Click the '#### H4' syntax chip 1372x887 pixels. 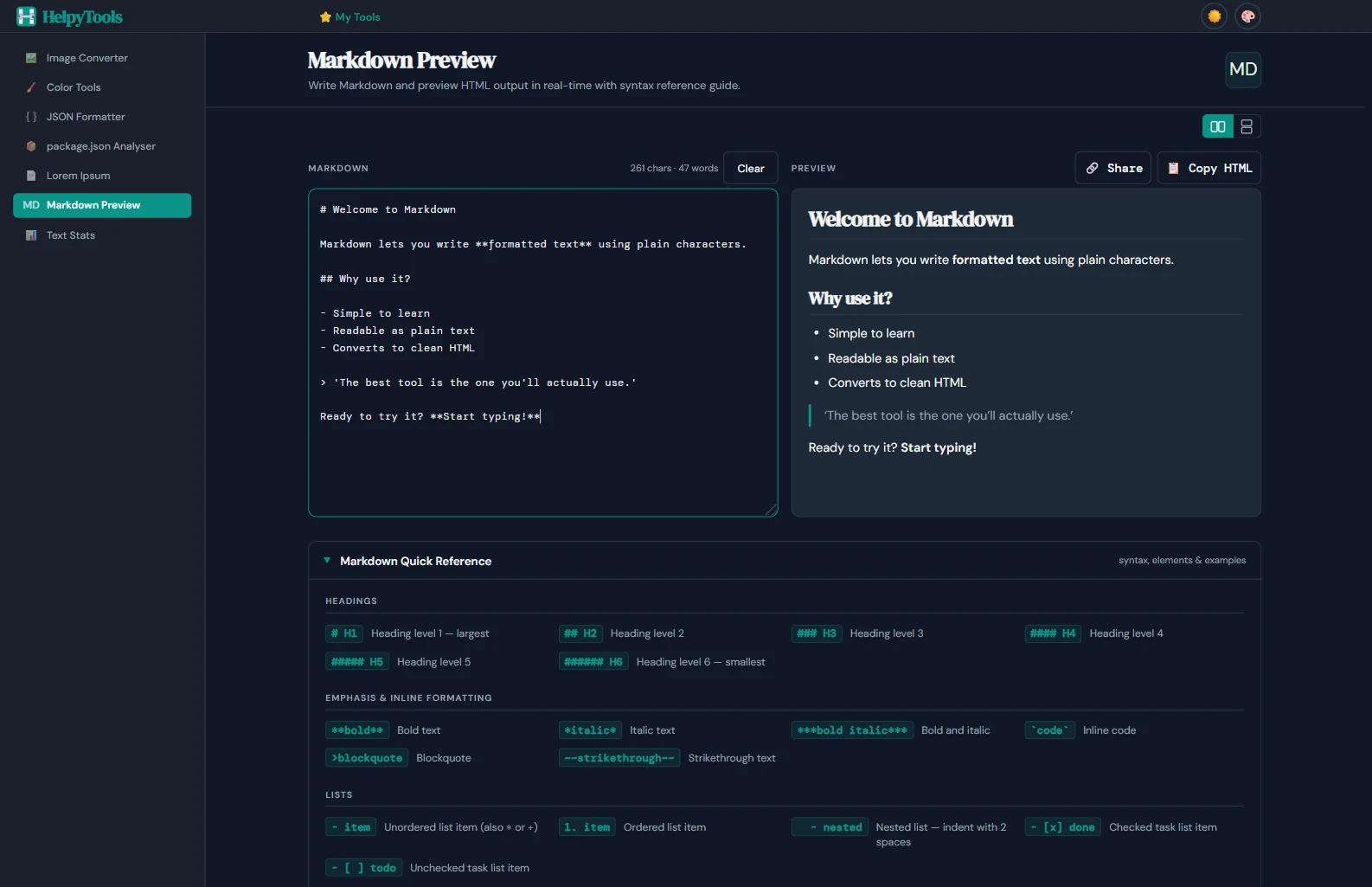tap(1053, 633)
